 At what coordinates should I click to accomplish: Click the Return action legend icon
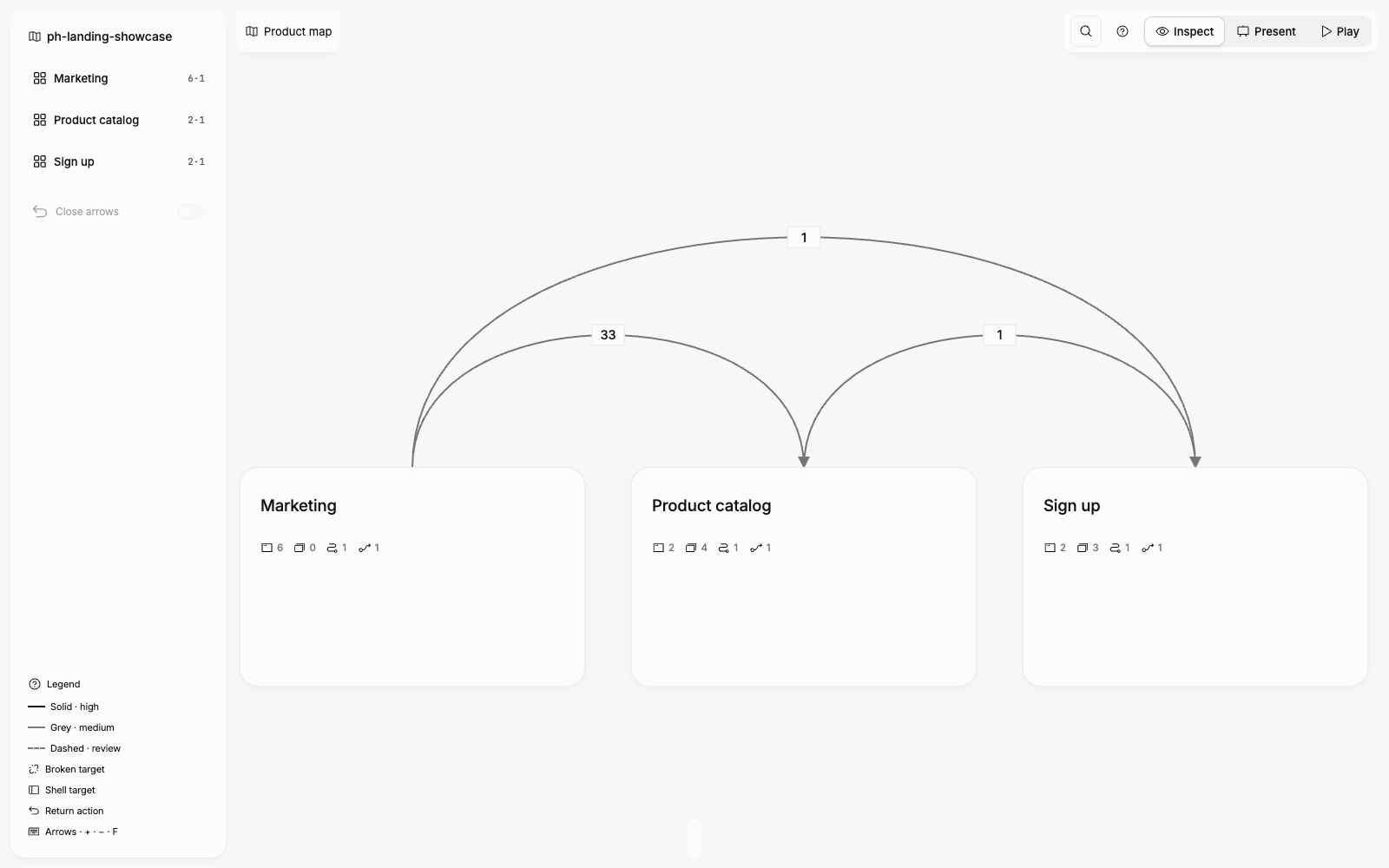click(34, 811)
